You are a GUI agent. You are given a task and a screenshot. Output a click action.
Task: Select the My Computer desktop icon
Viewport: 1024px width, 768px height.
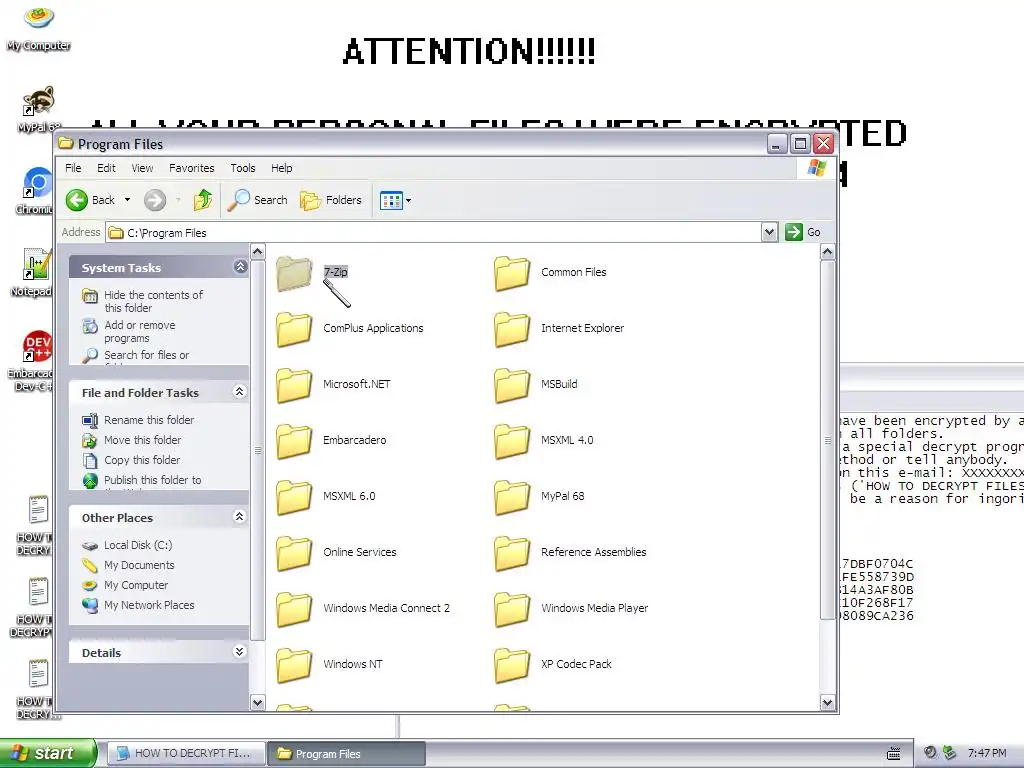click(39, 27)
